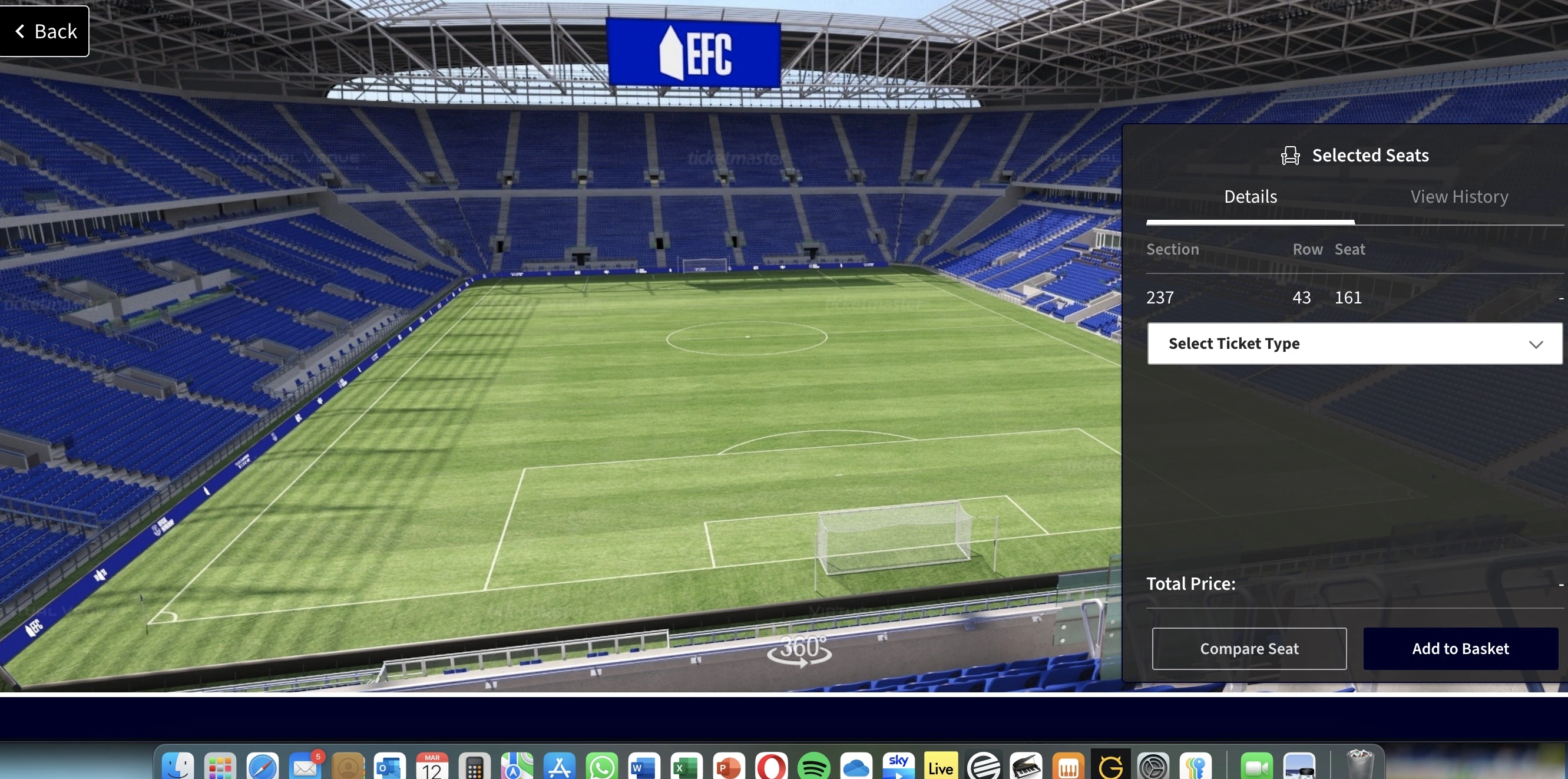This screenshot has height=779, width=1568.
Task: Click the ticket type dropdown chevron arrow
Action: click(x=1535, y=344)
